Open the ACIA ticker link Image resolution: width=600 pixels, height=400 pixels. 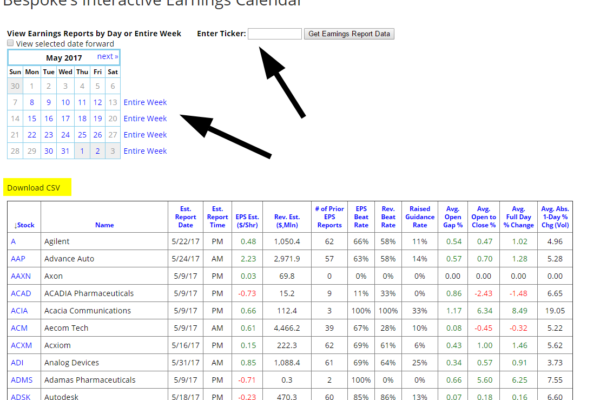tap(19, 310)
